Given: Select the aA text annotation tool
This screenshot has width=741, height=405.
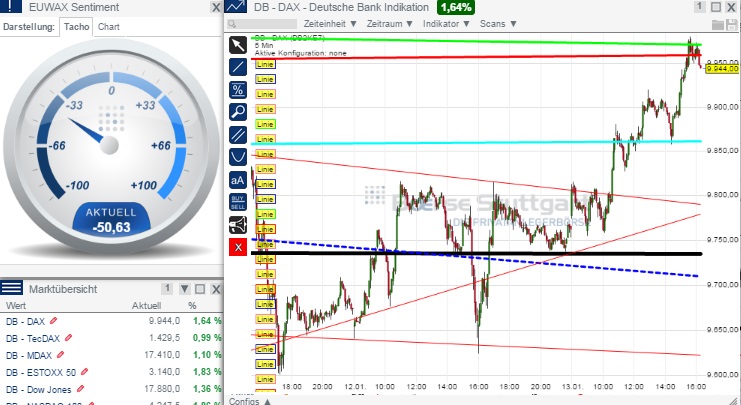Looking at the screenshot, I should click(x=238, y=180).
